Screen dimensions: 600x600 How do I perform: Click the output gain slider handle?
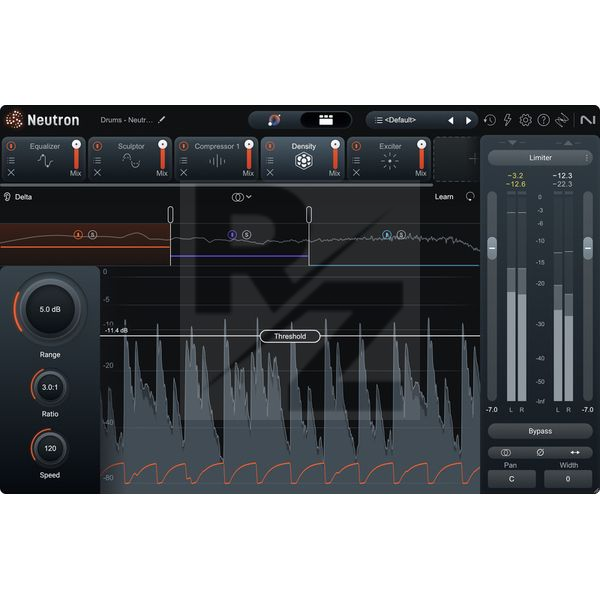point(588,248)
